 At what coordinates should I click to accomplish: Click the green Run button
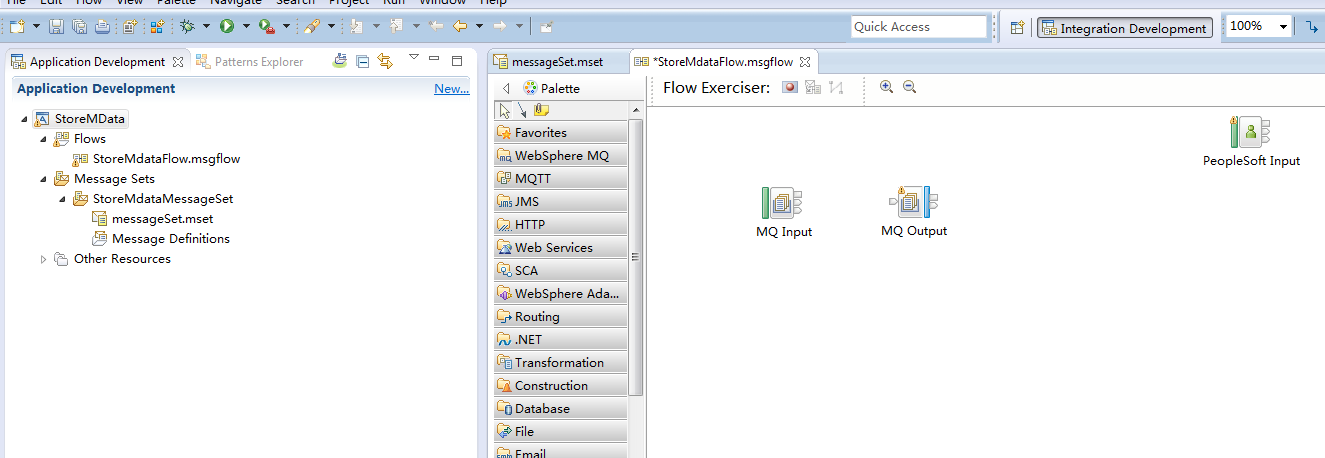click(227, 27)
